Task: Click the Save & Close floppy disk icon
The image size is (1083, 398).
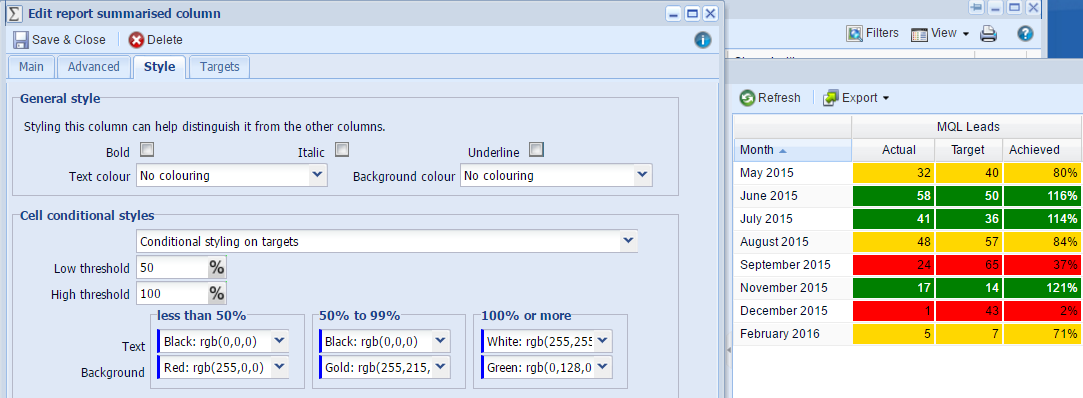Action: [21, 39]
